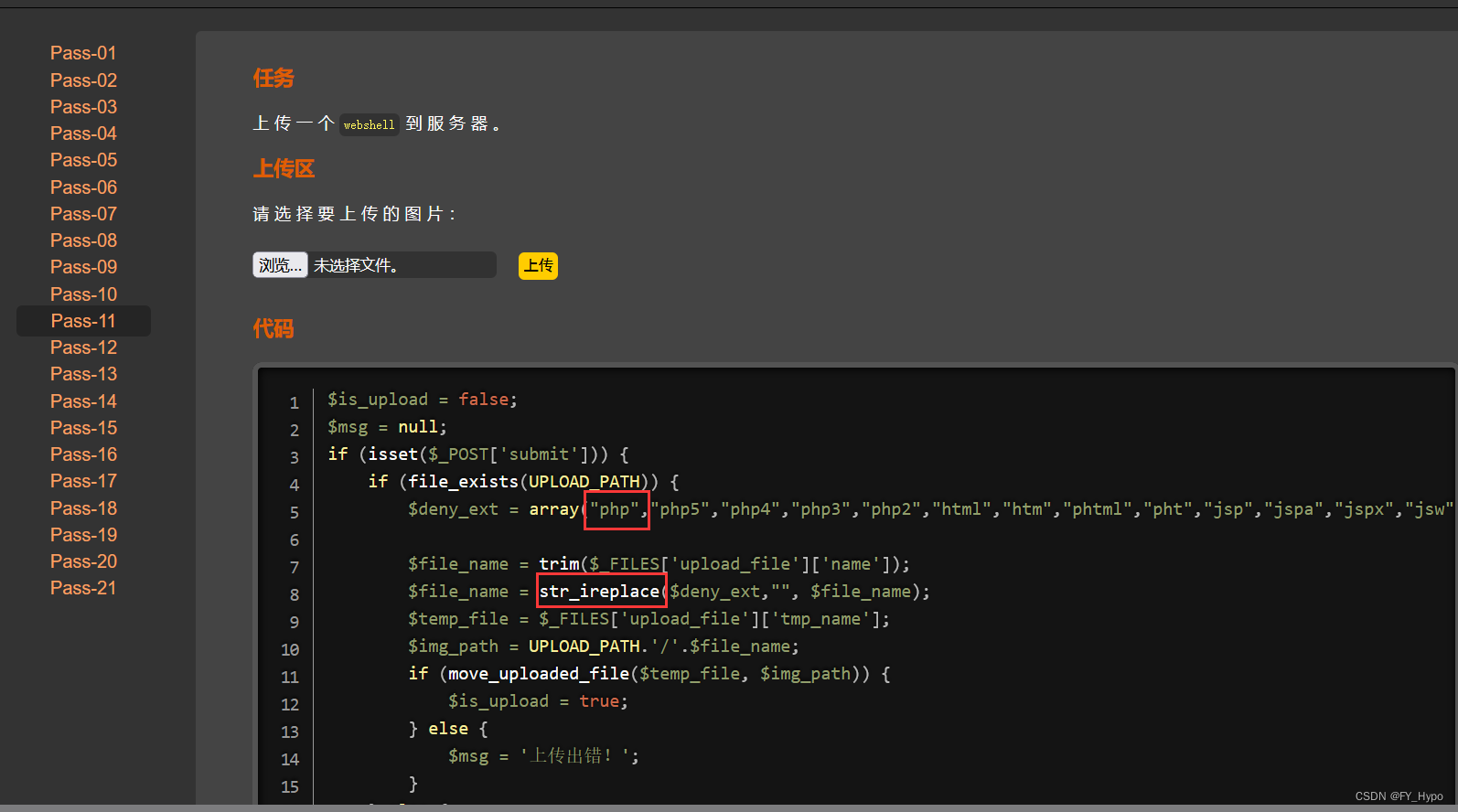Viewport: 1458px width, 812px height.
Task: Go to Pass-03 level
Action: [83, 107]
